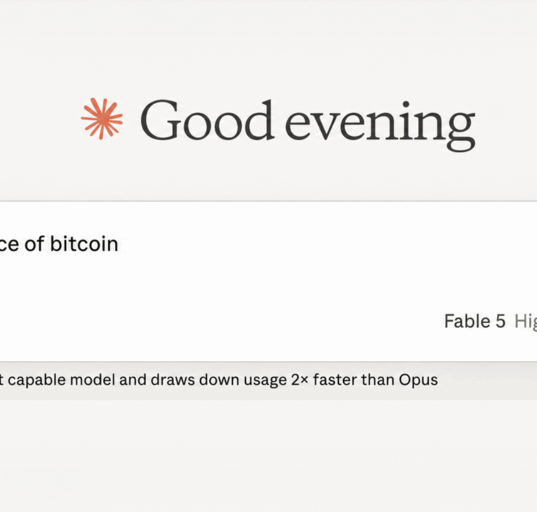Expand the partially visible High effort option

(x=525, y=322)
